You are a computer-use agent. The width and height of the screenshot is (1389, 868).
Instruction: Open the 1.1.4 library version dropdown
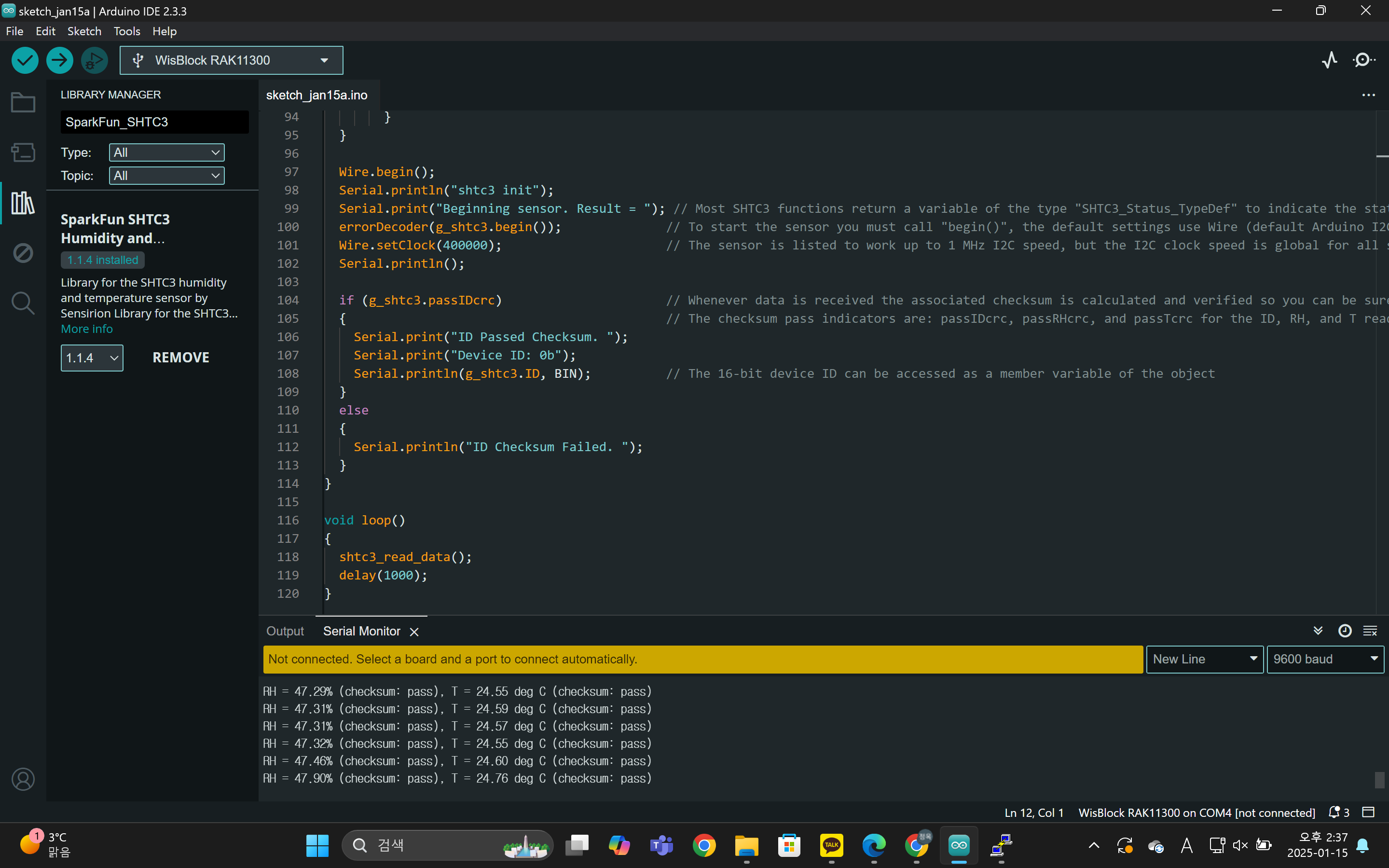(x=92, y=358)
